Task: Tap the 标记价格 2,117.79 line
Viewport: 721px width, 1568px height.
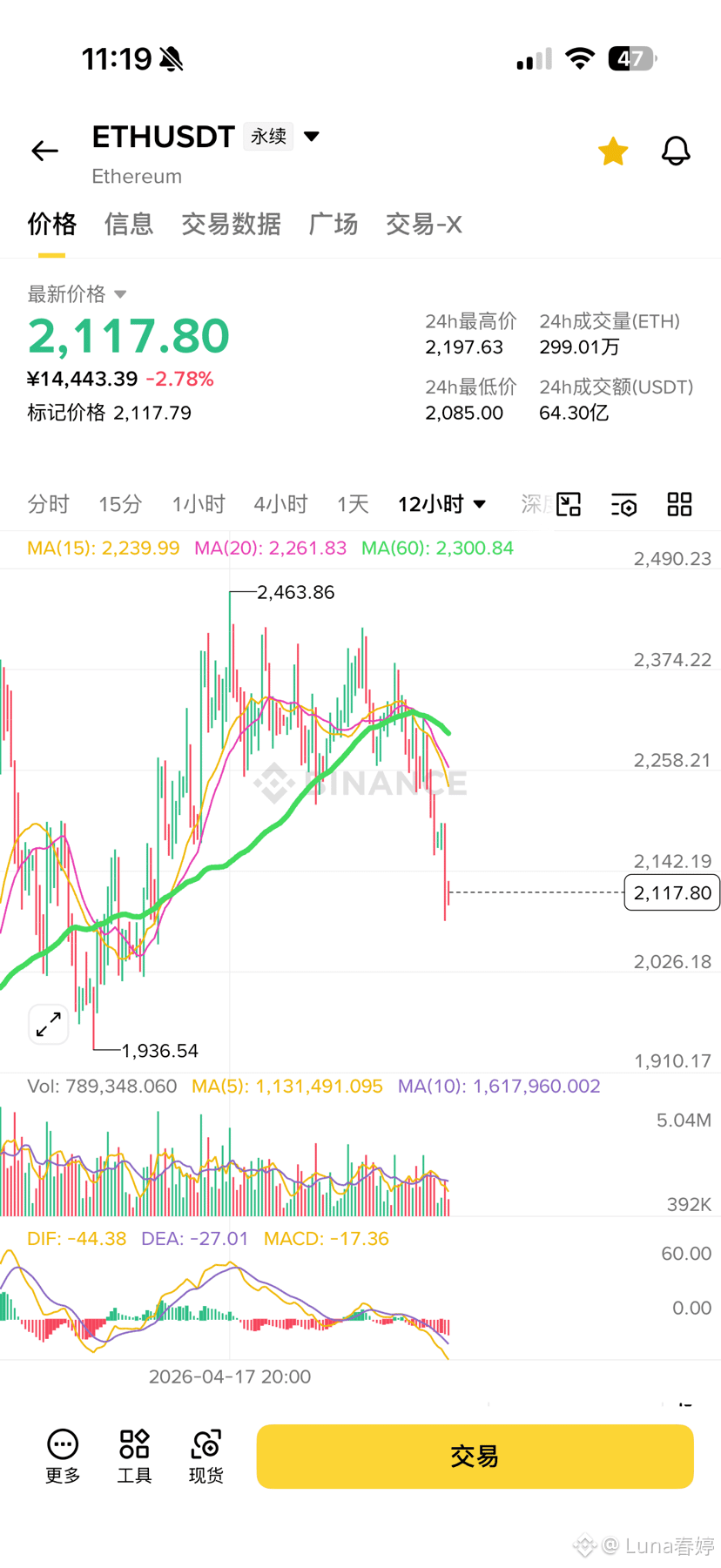Action: click(109, 413)
